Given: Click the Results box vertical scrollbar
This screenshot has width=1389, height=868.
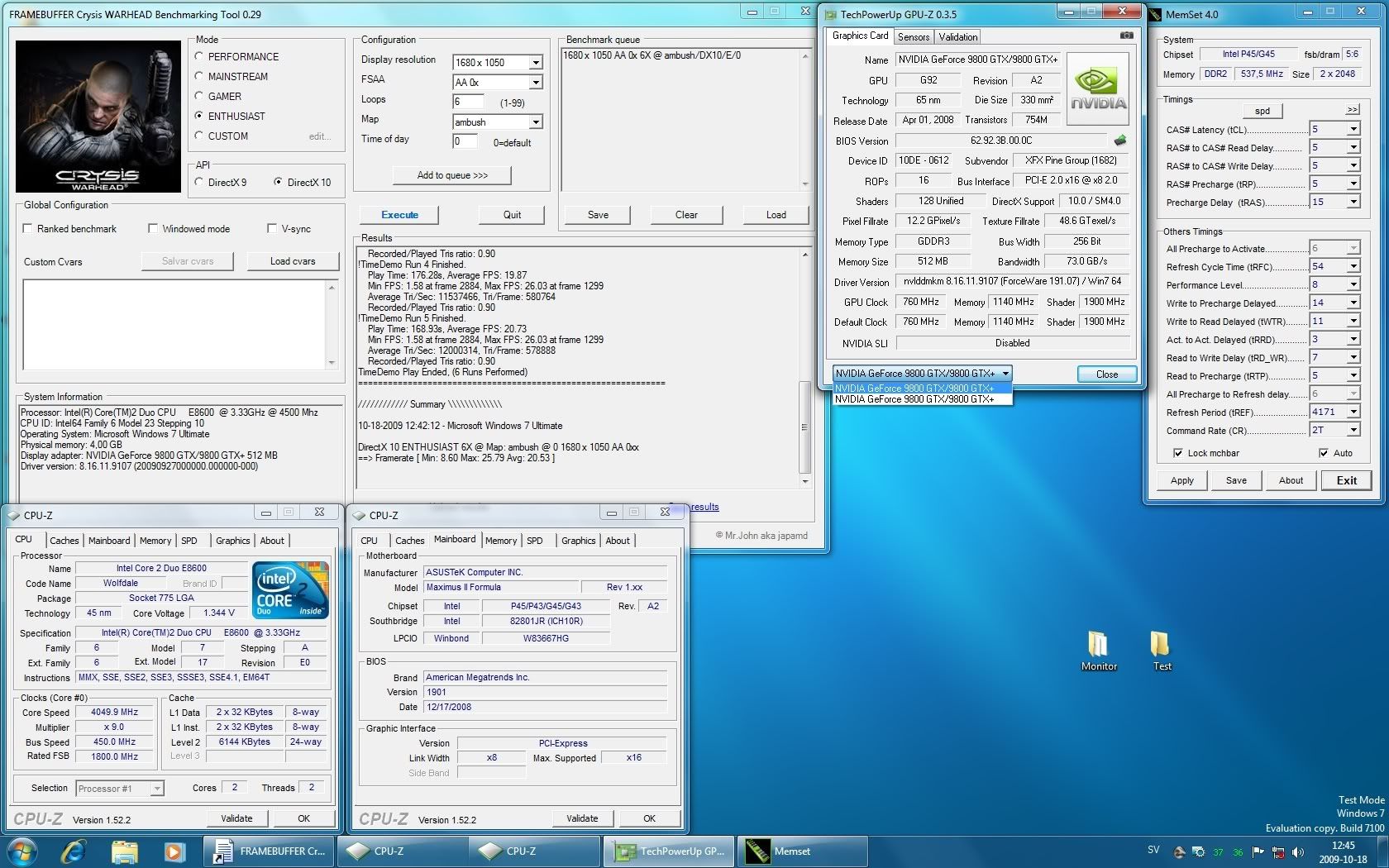Looking at the screenshot, I should tap(805, 367).
